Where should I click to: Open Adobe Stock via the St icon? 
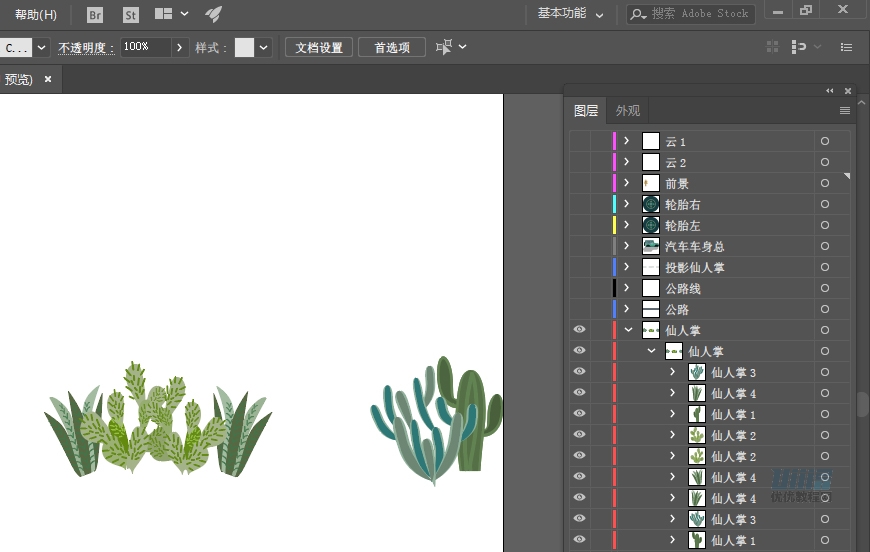131,15
